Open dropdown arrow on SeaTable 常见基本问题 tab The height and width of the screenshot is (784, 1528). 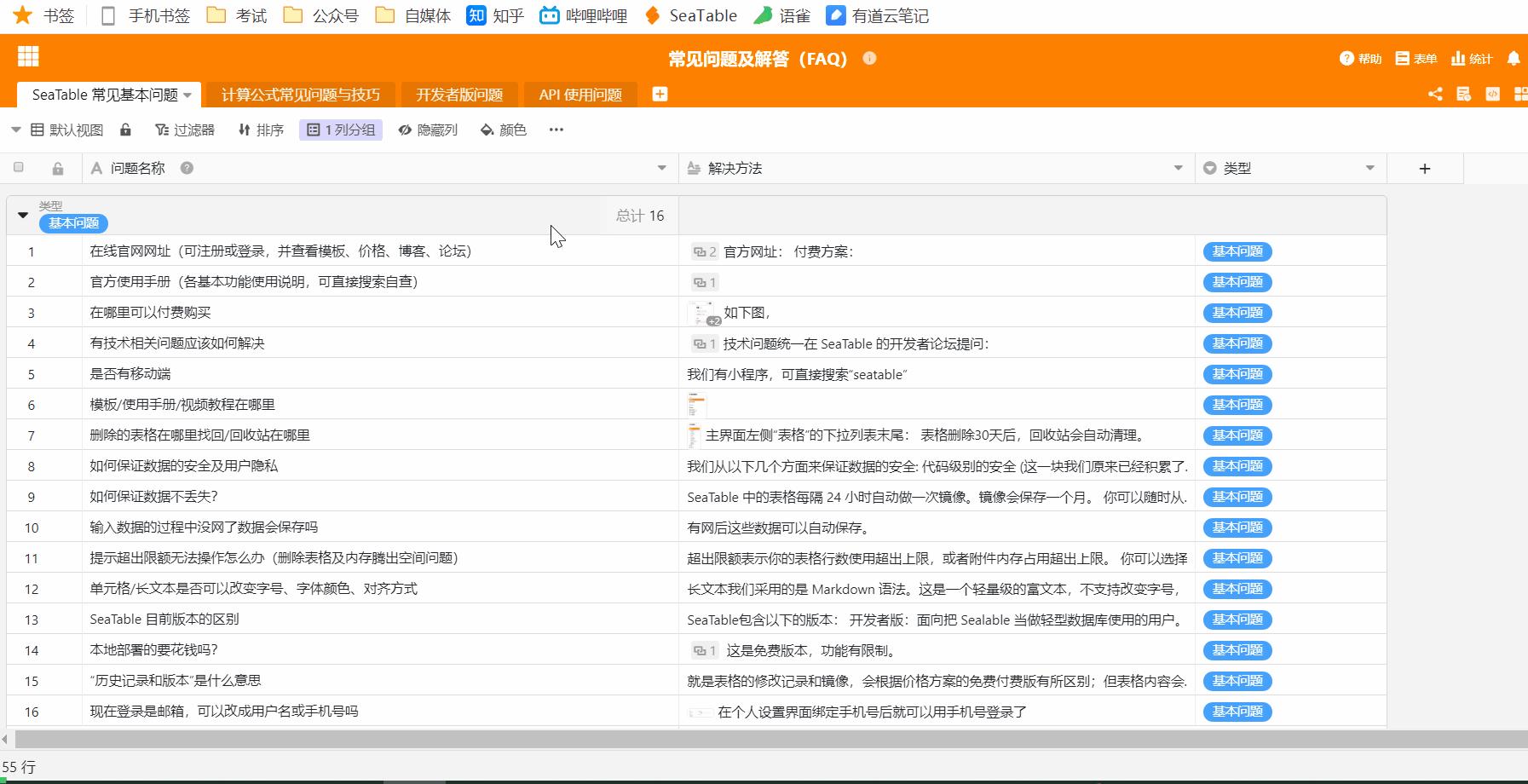187,95
